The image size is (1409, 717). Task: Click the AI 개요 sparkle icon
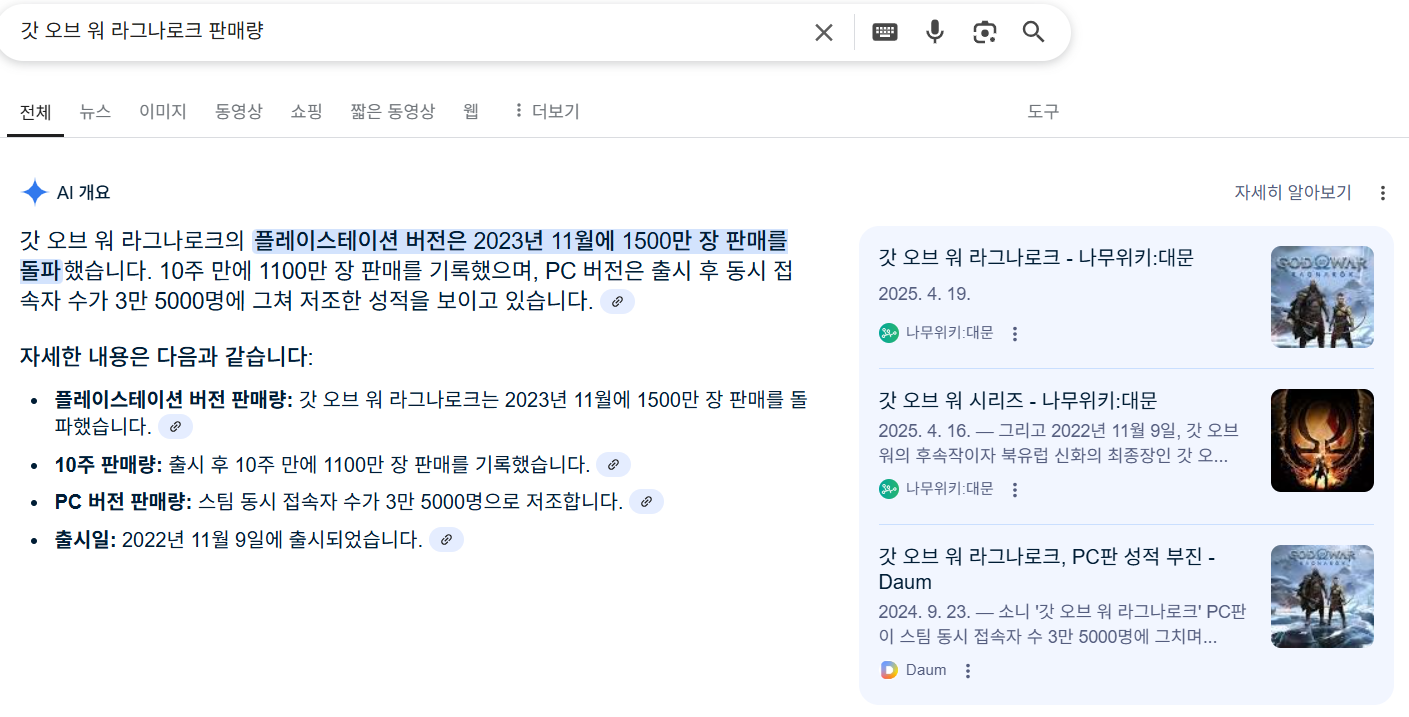35,192
